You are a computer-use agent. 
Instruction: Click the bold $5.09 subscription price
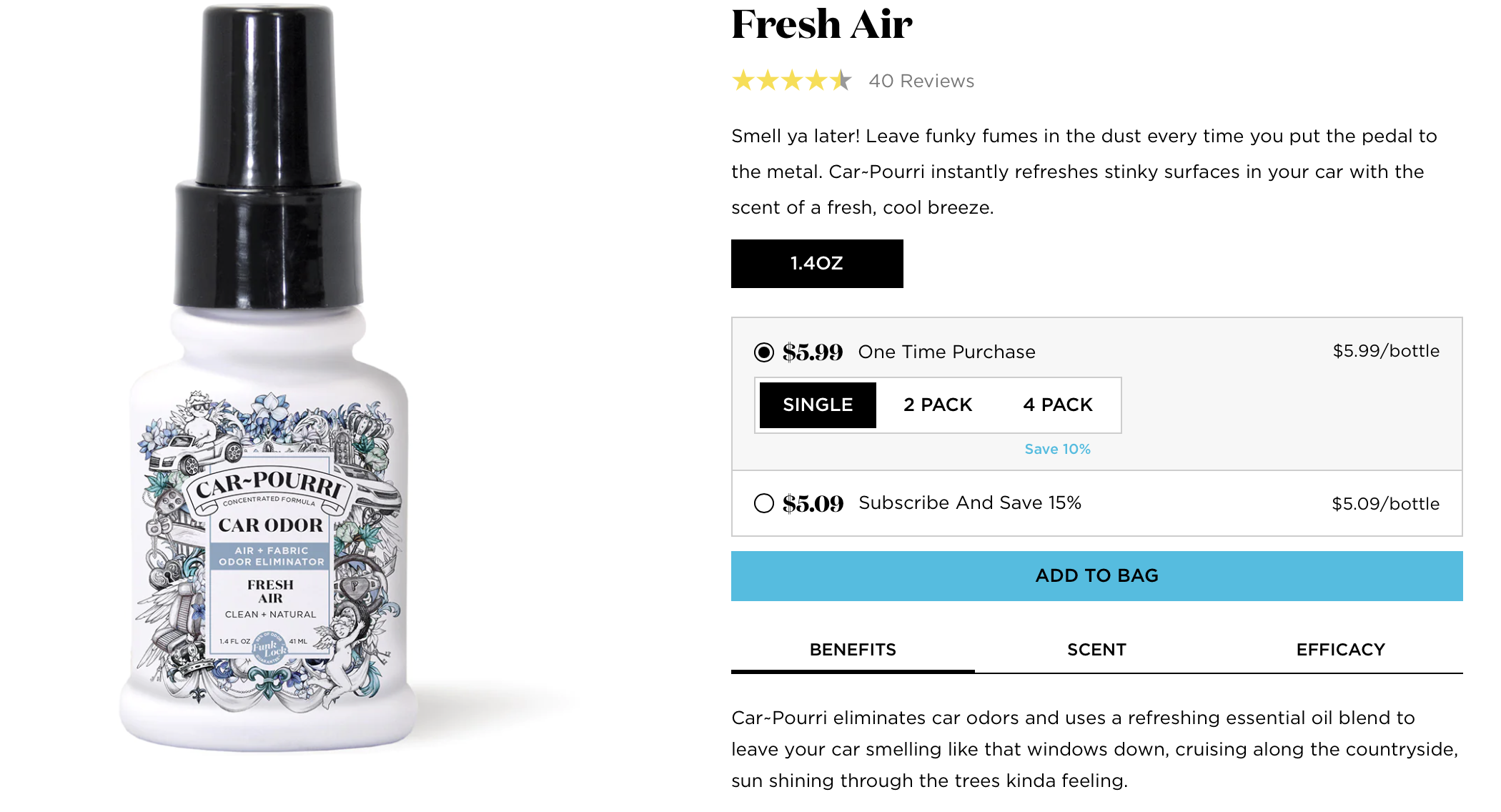point(813,504)
